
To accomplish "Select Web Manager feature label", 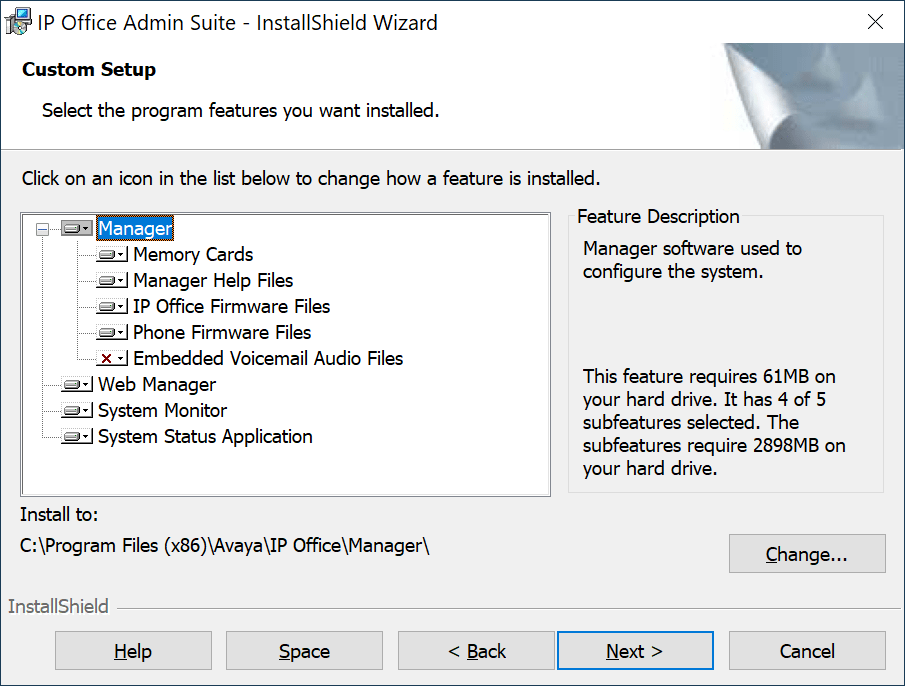I will 157,384.
